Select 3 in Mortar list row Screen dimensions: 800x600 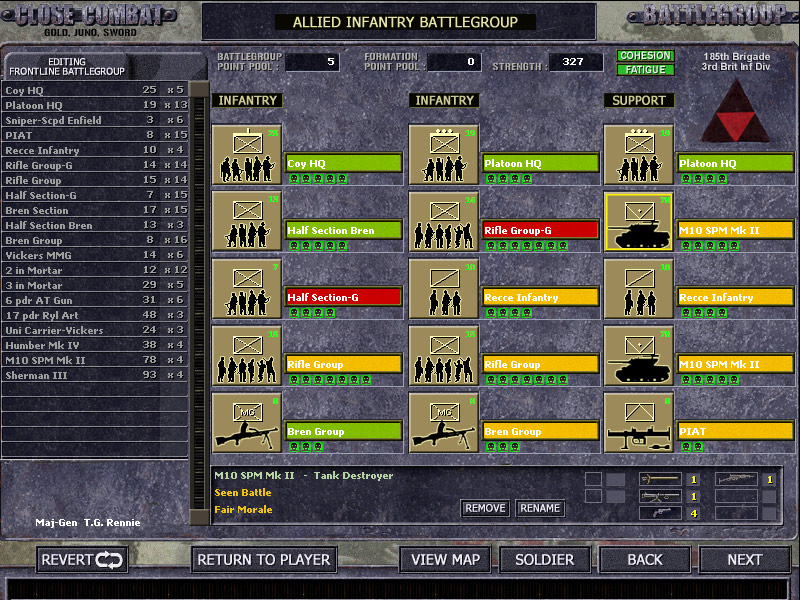(95, 285)
